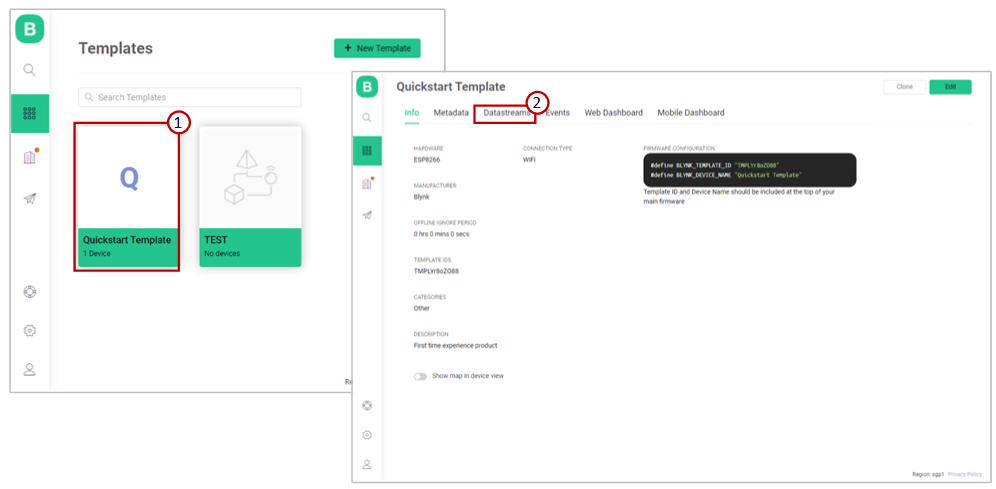Open organization building icon in Quickstart Template sidebar
The height and width of the screenshot is (489, 996).
tap(367, 183)
